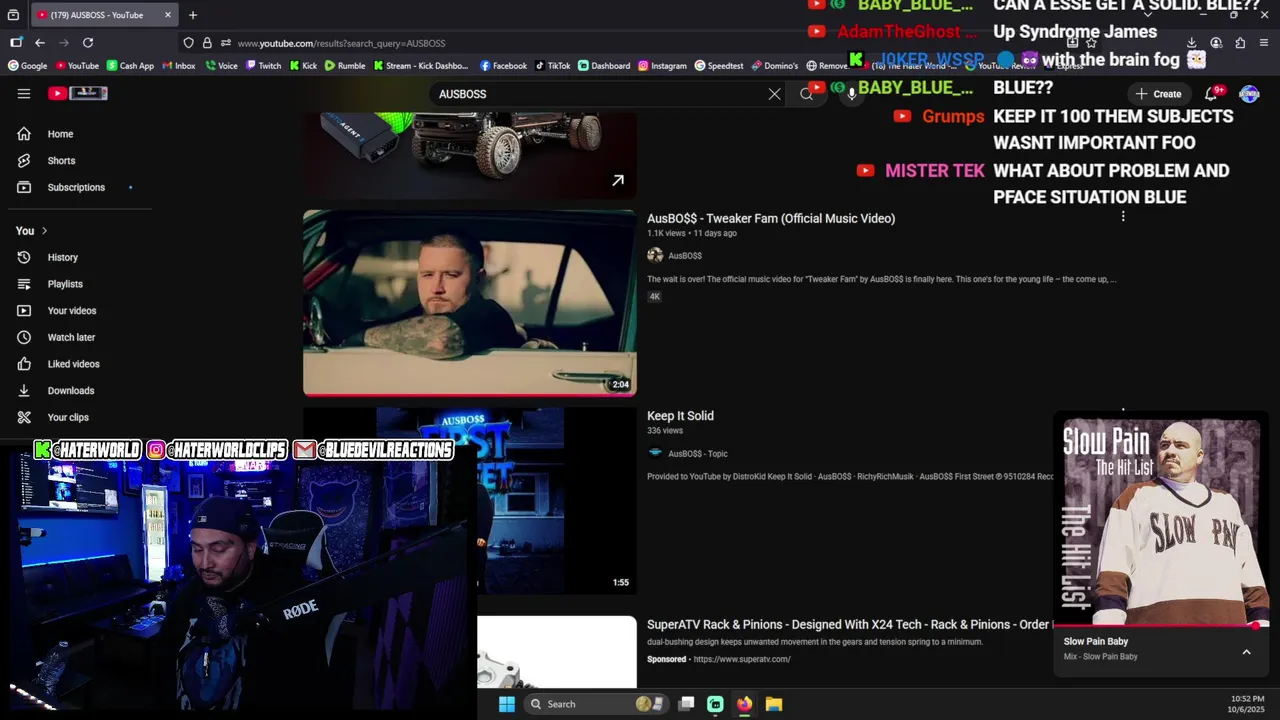Go back with the browser back arrow
1280x720 pixels.
point(40,43)
